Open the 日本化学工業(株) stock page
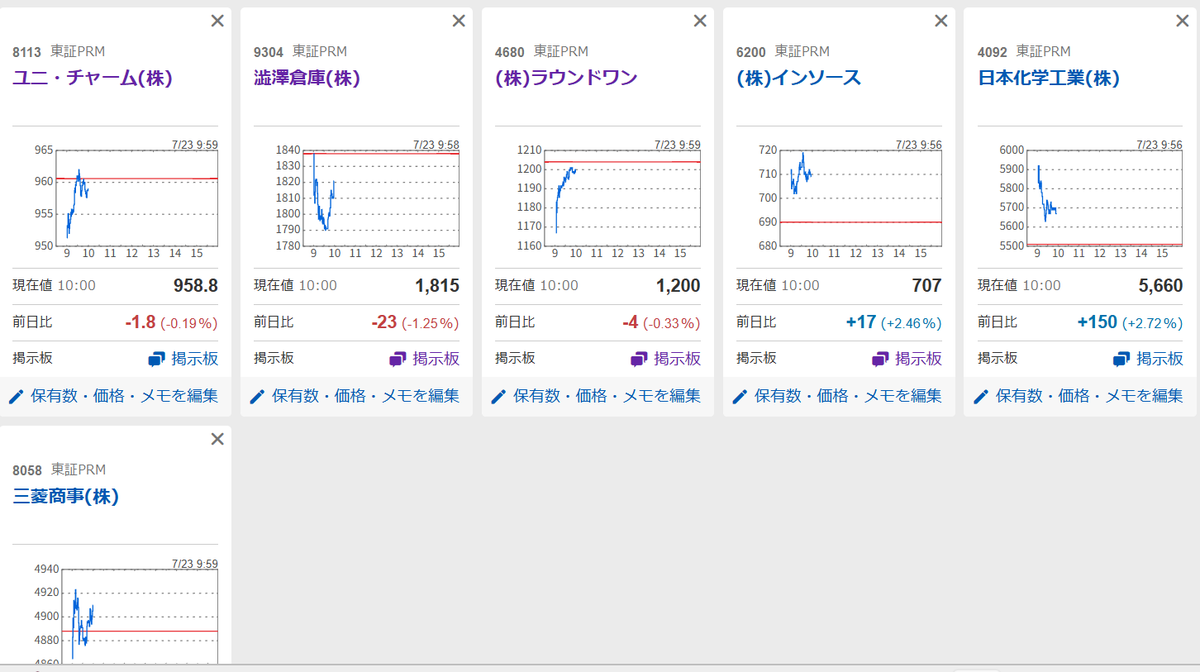Viewport: 1200px width, 672px height. coord(1048,78)
